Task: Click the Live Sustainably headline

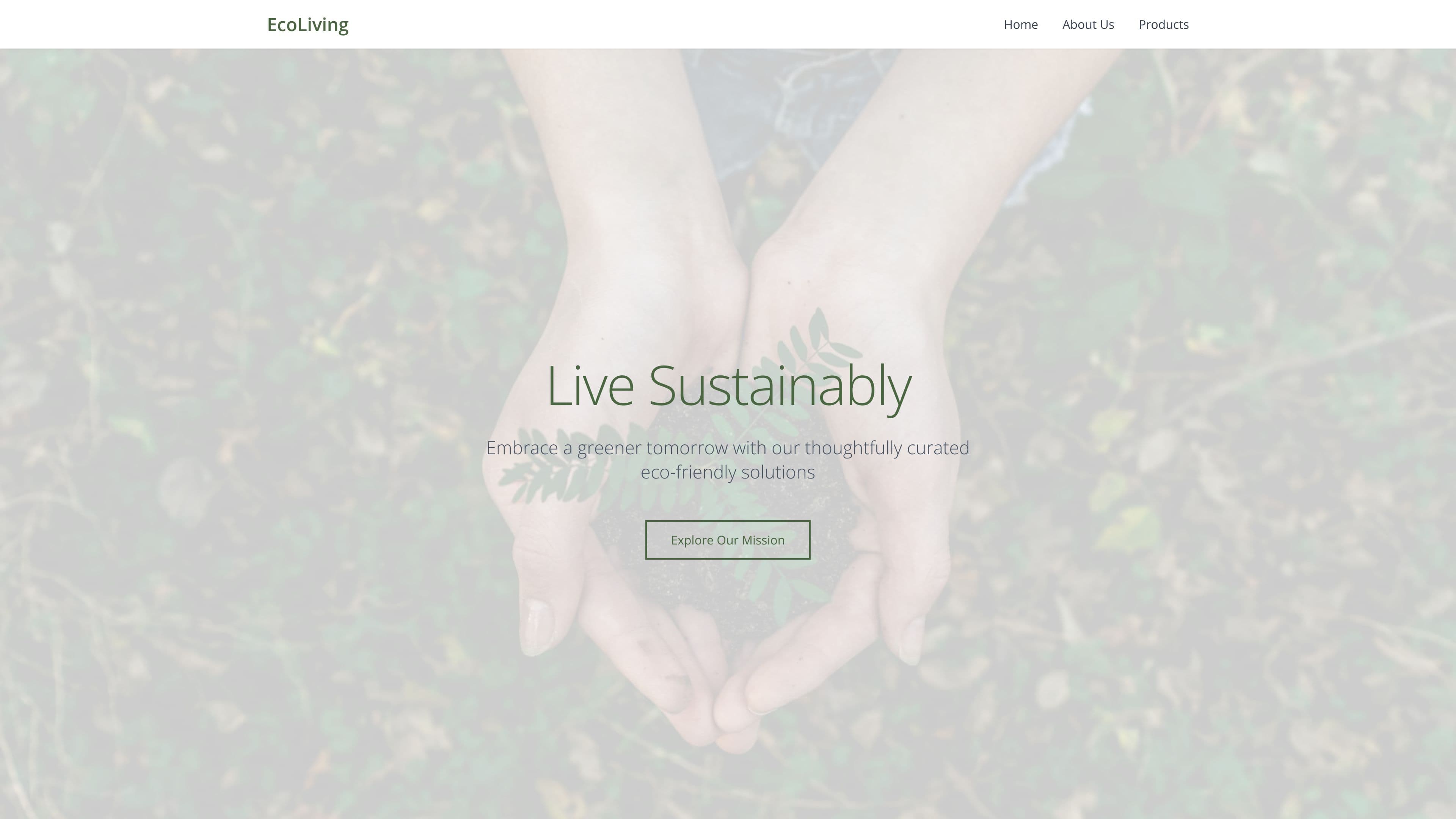Action: pos(728,387)
